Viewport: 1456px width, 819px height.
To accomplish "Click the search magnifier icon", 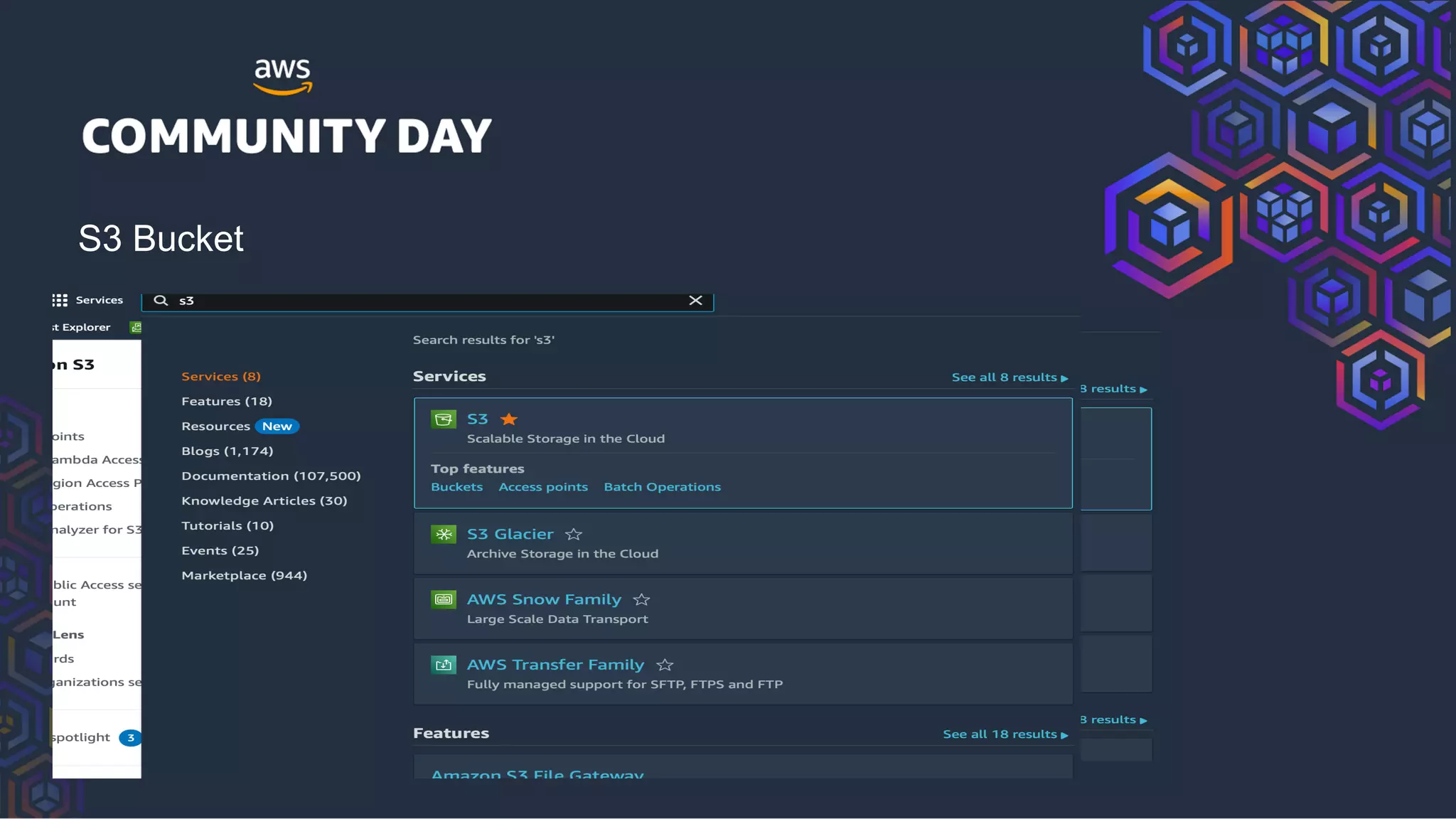I will coord(161,300).
